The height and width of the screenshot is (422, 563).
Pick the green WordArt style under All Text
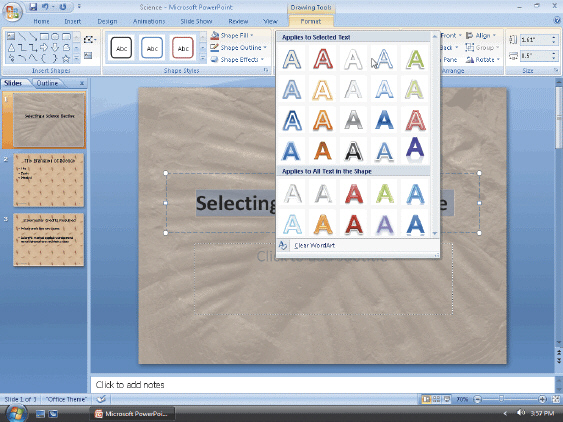[x=385, y=194]
